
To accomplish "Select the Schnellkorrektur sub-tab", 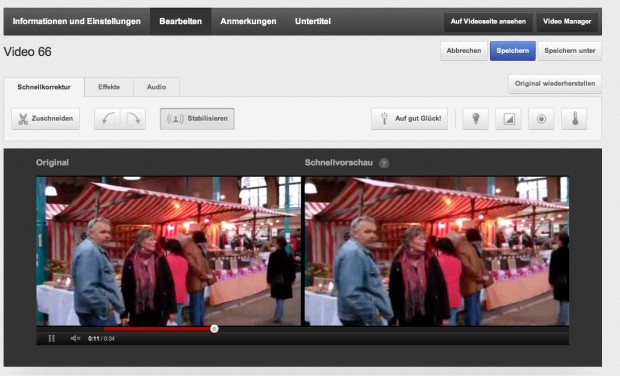I will pos(44,87).
